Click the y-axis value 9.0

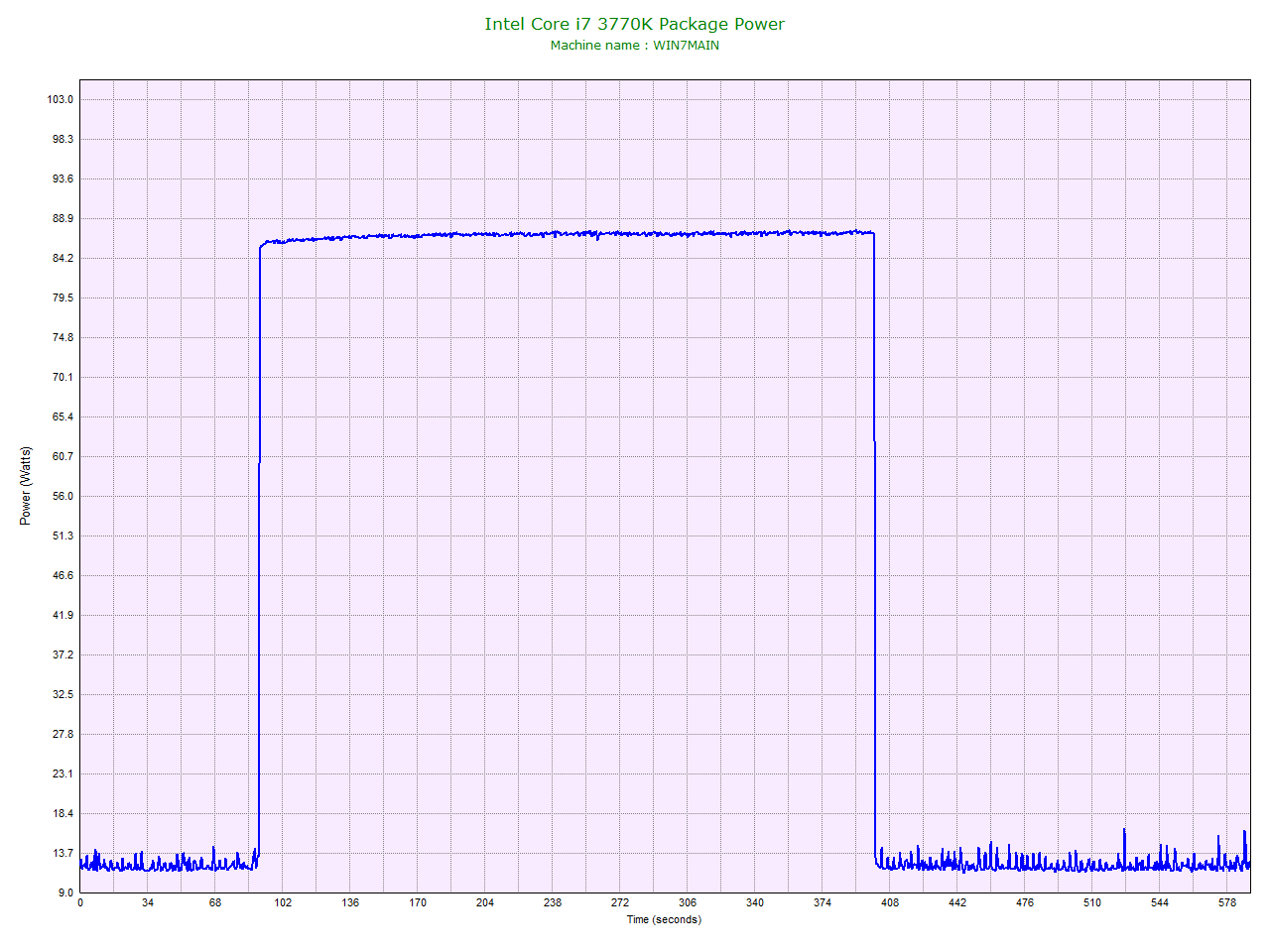(65, 892)
